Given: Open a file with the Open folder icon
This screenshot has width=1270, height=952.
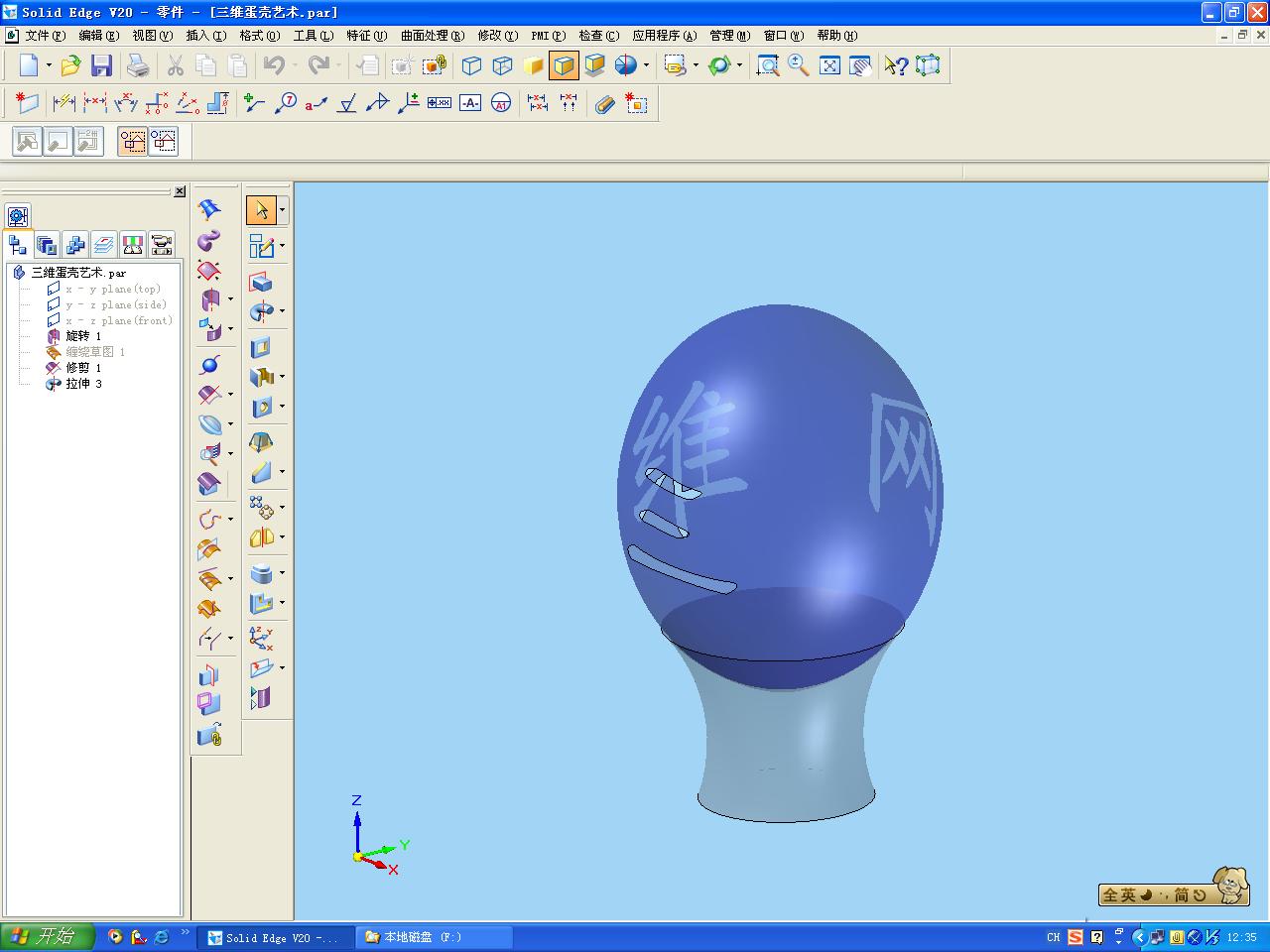Looking at the screenshot, I should 70,65.
